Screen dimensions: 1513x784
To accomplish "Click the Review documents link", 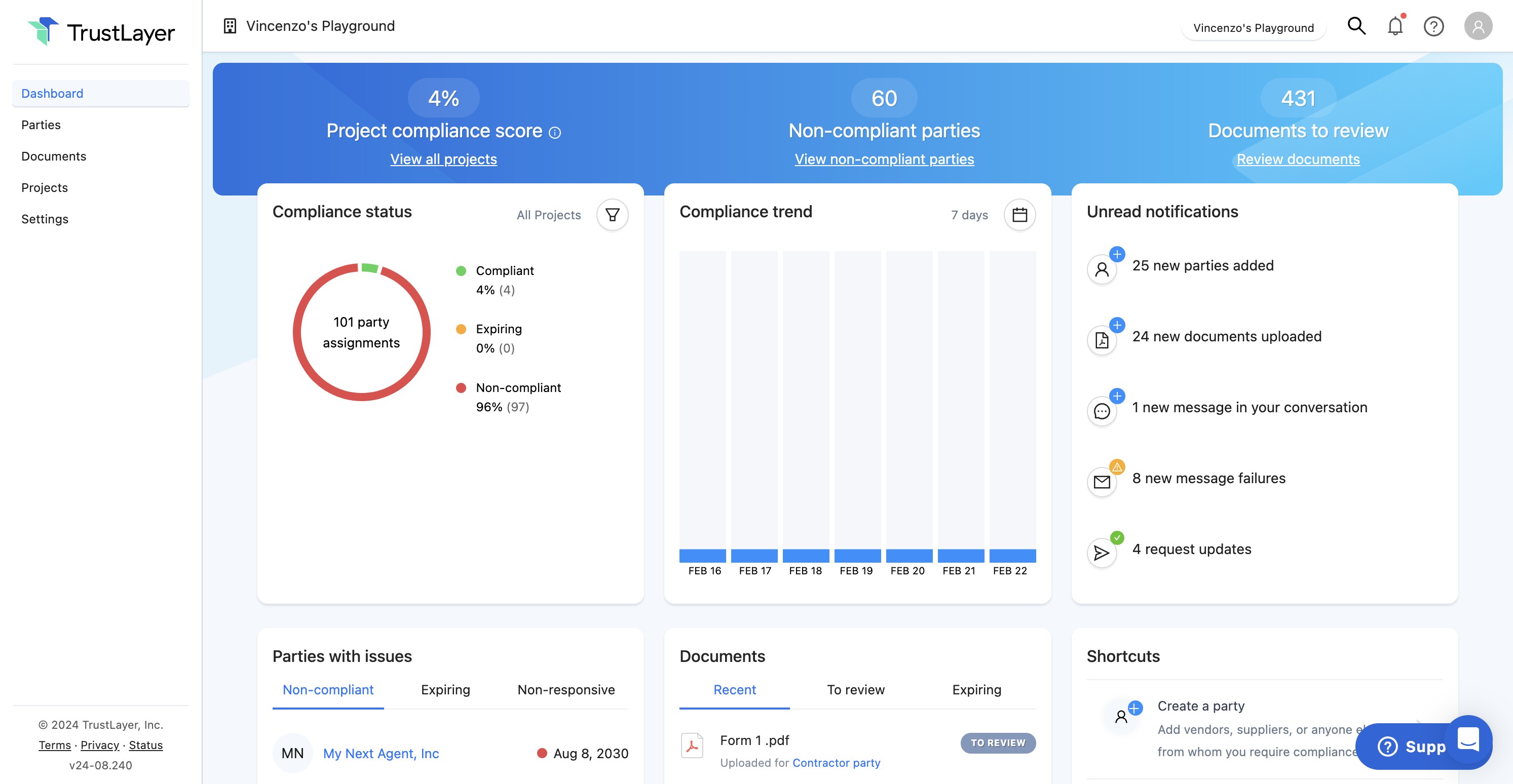I will [1298, 159].
